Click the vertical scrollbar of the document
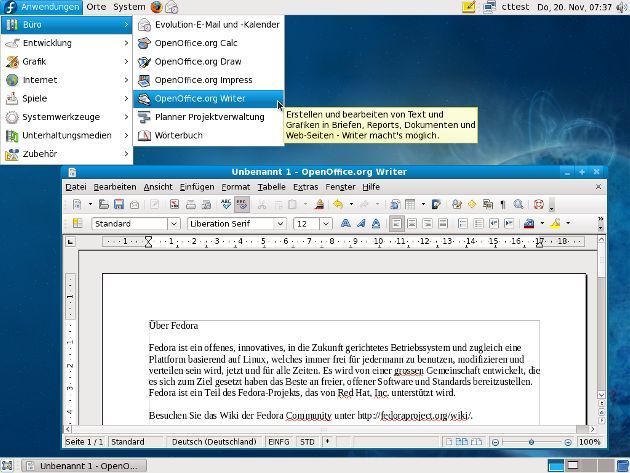The width and height of the screenshot is (630, 473). click(x=601, y=317)
